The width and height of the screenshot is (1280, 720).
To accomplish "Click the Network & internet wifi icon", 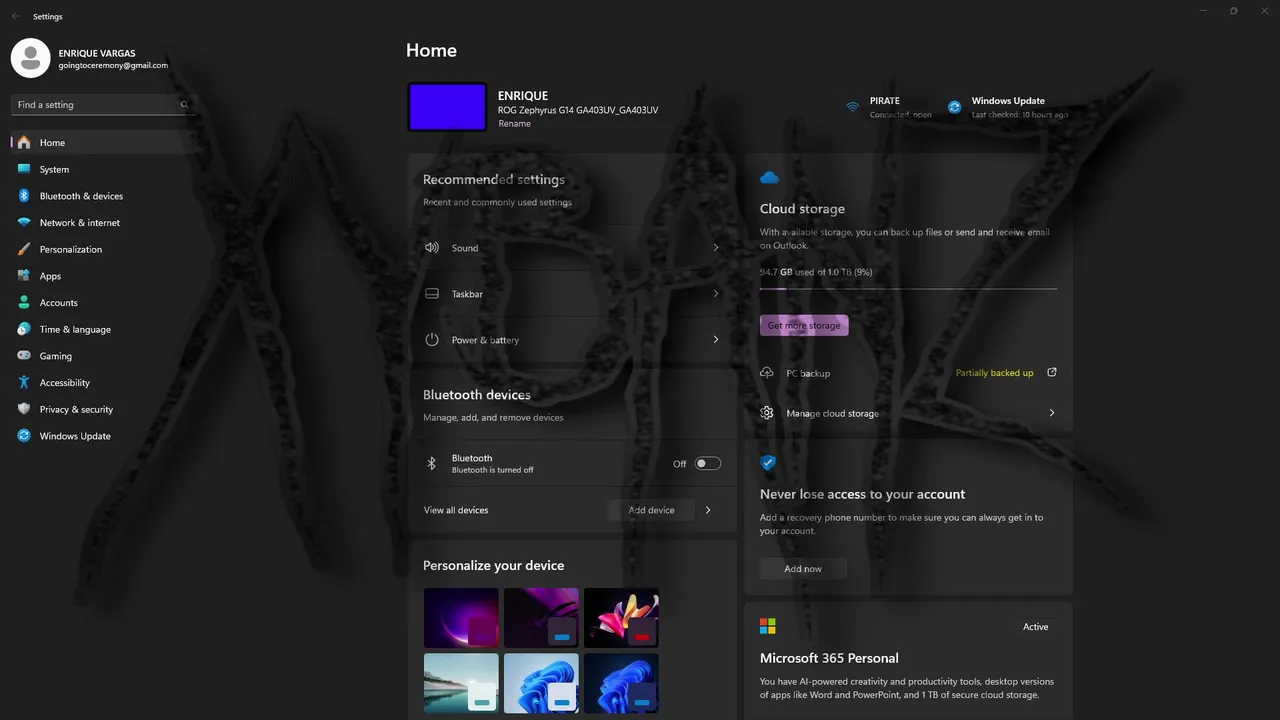I will tap(24, 223).
